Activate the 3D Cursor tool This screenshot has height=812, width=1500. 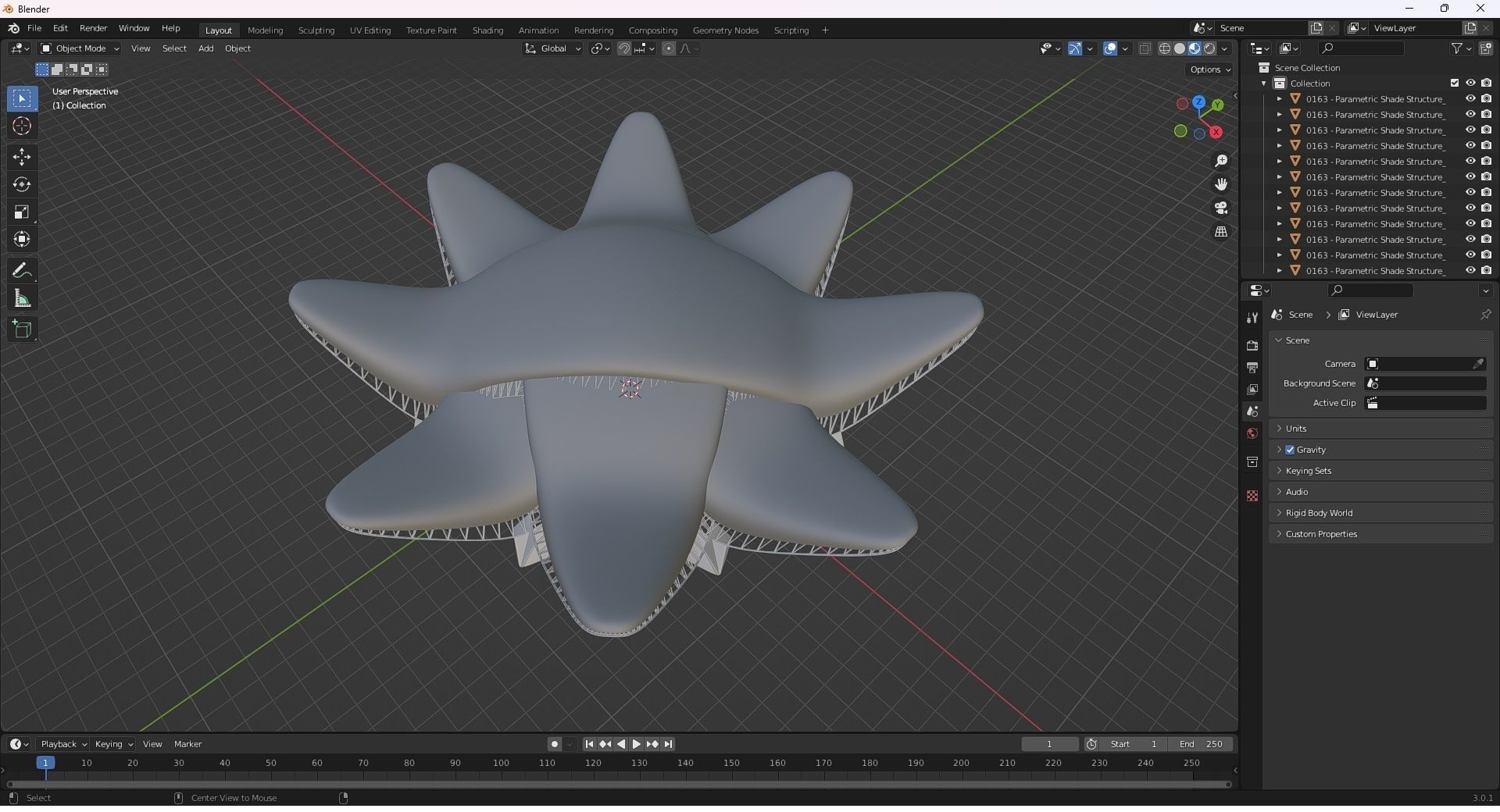22,126
